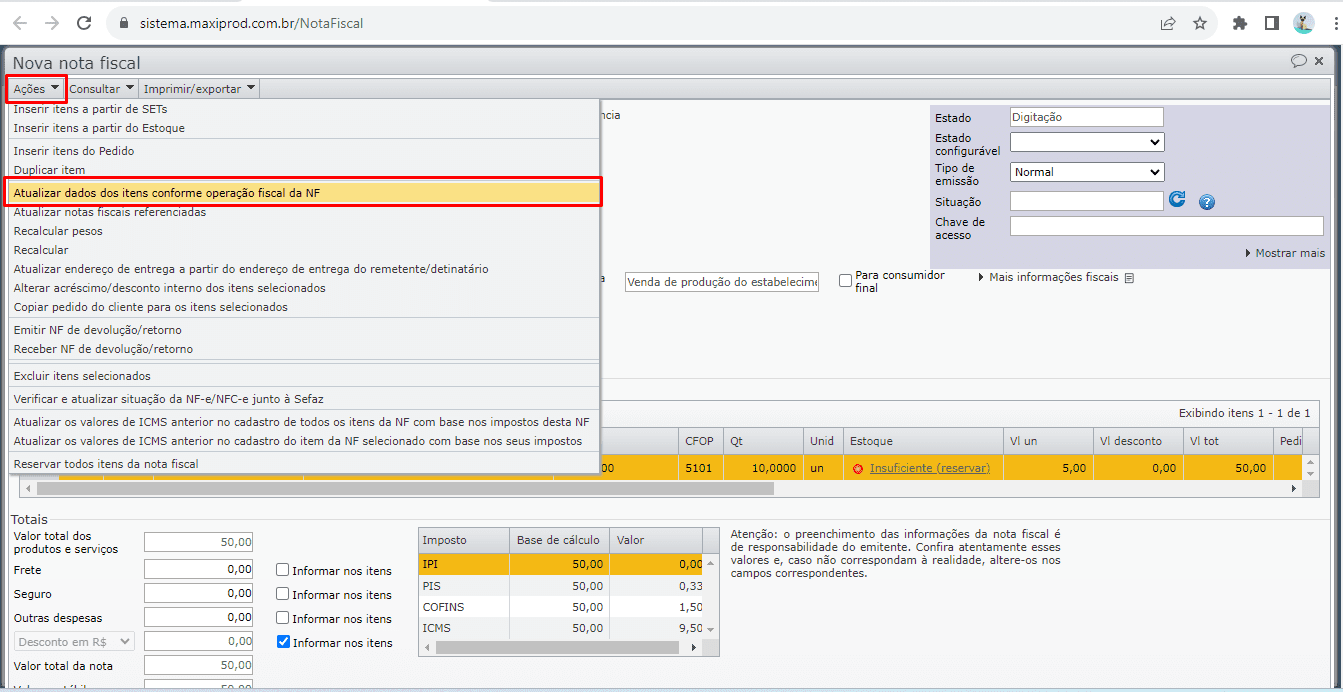This screenshot has width=1343, height=692.
Task: Check the Para consumidor final checkbox
Action: pyautogui.click(x=846, y=281)
